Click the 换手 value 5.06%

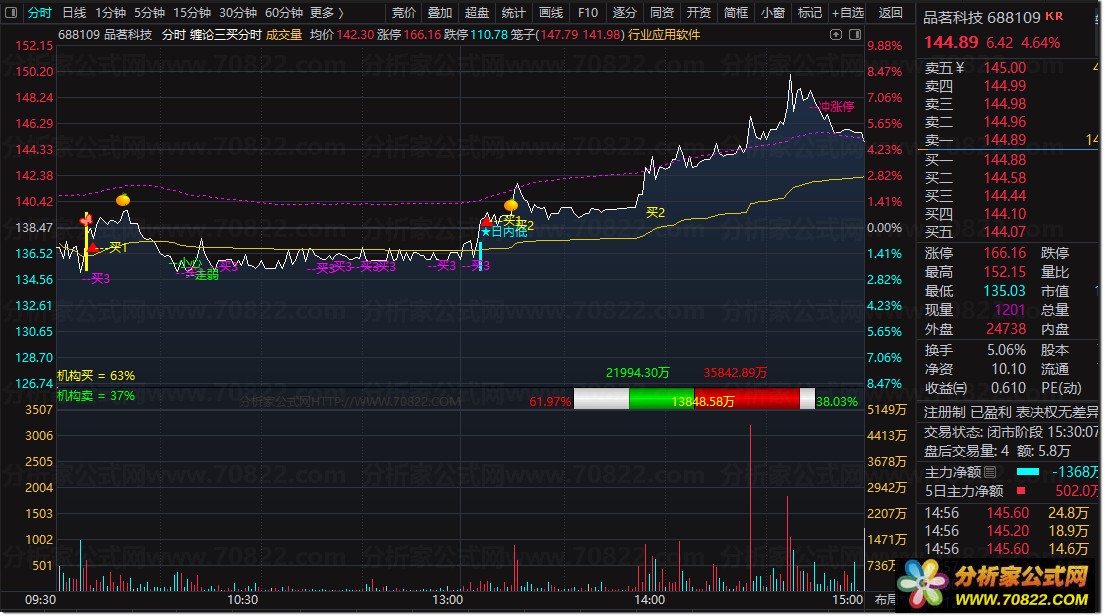(1006, 350)
